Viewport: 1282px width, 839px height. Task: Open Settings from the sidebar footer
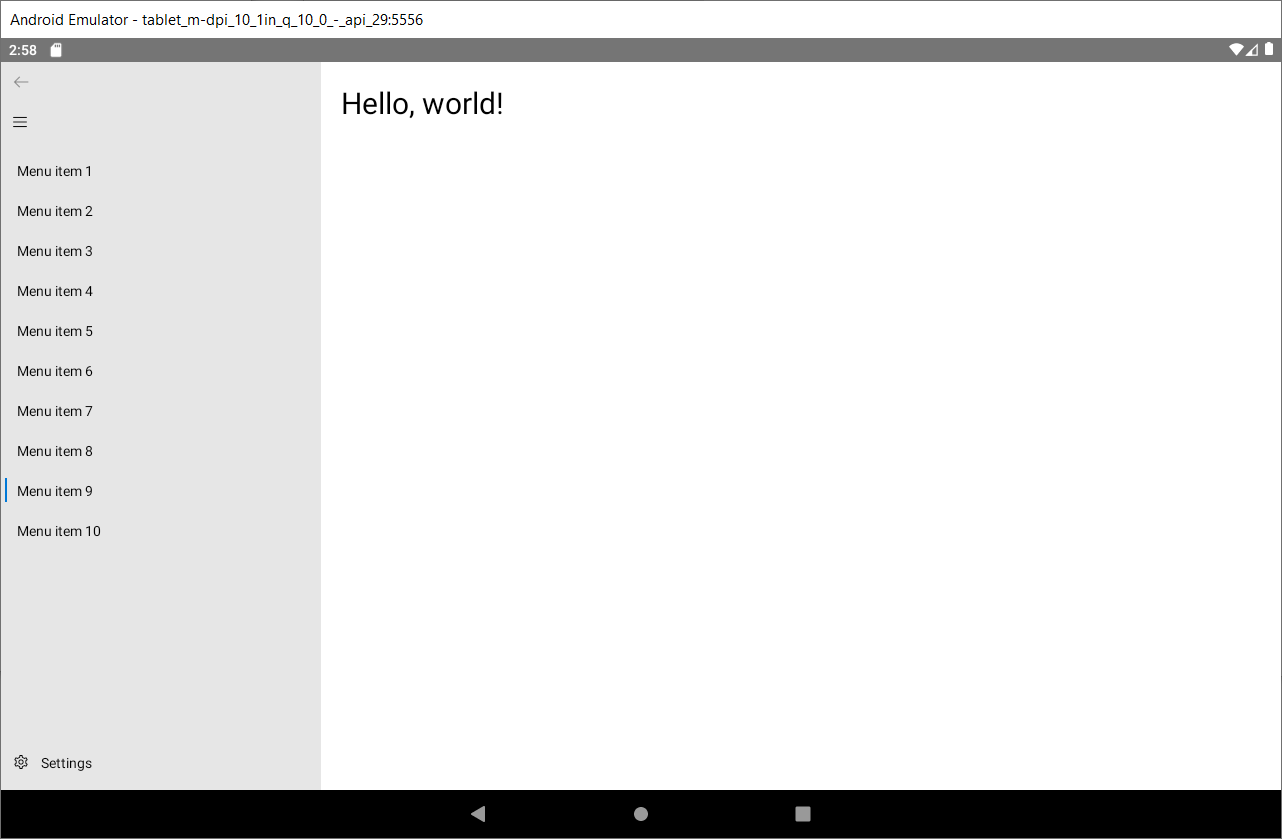[x=66, y=762]
